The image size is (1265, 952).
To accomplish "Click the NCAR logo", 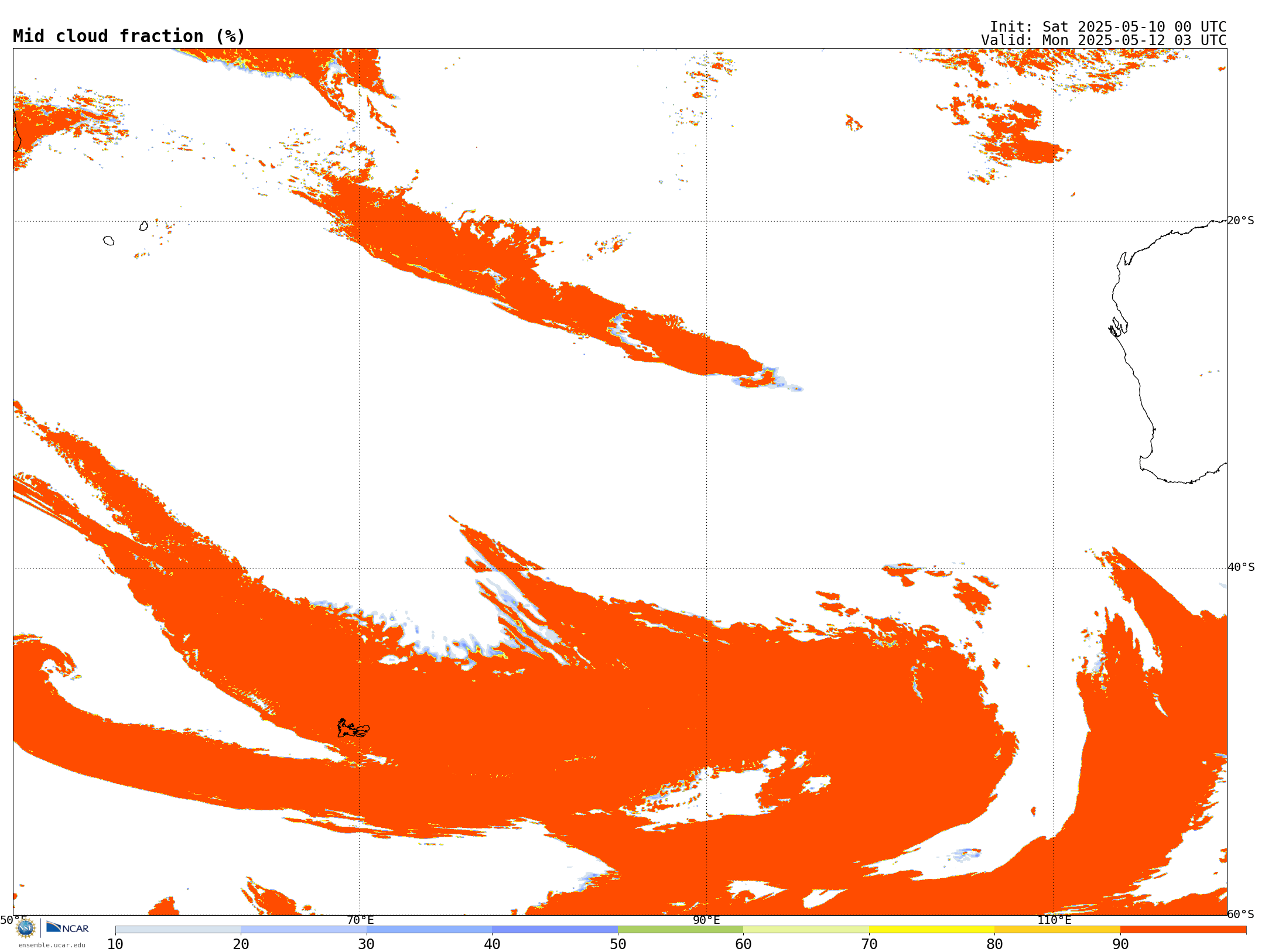I will click(x=67, y=927).
